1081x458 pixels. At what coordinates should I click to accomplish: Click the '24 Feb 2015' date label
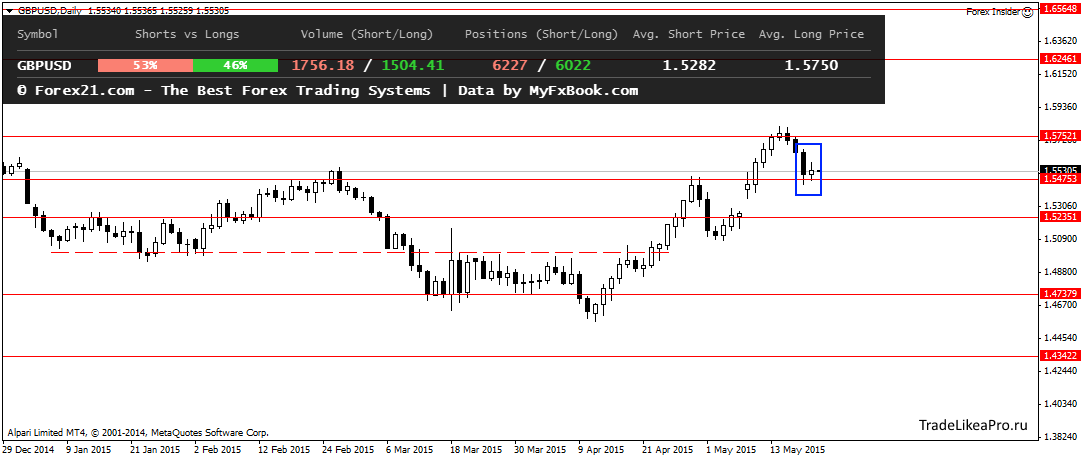point(347,450)
